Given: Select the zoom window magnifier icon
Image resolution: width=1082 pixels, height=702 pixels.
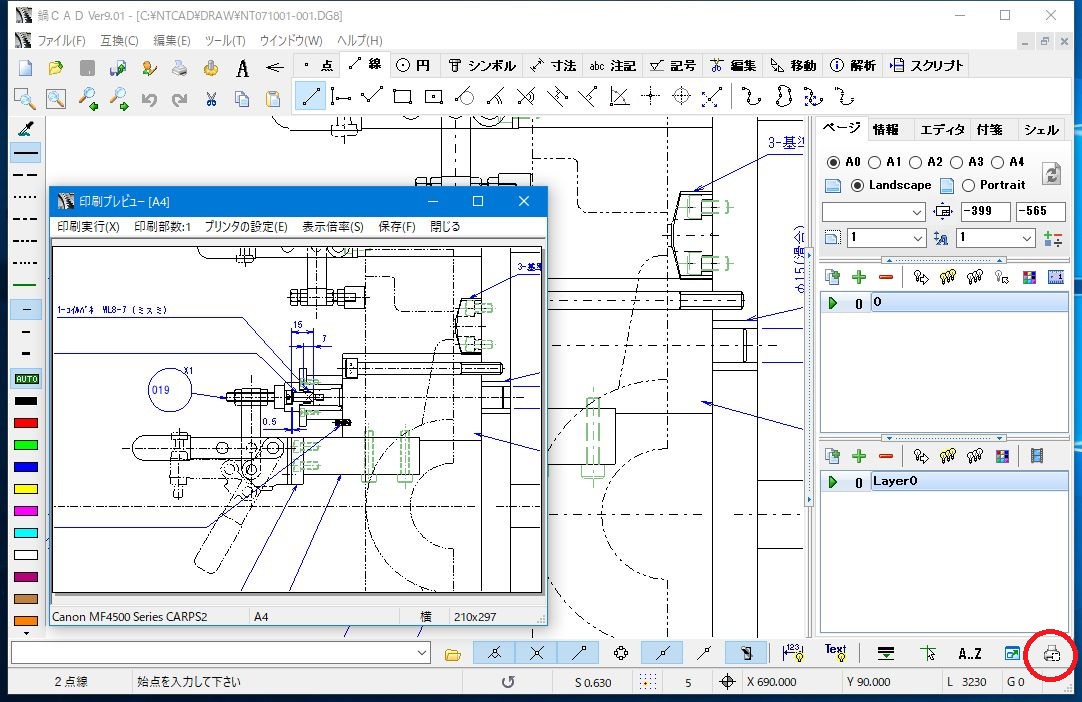Looking at the screenshot, I should coord(25,99).
